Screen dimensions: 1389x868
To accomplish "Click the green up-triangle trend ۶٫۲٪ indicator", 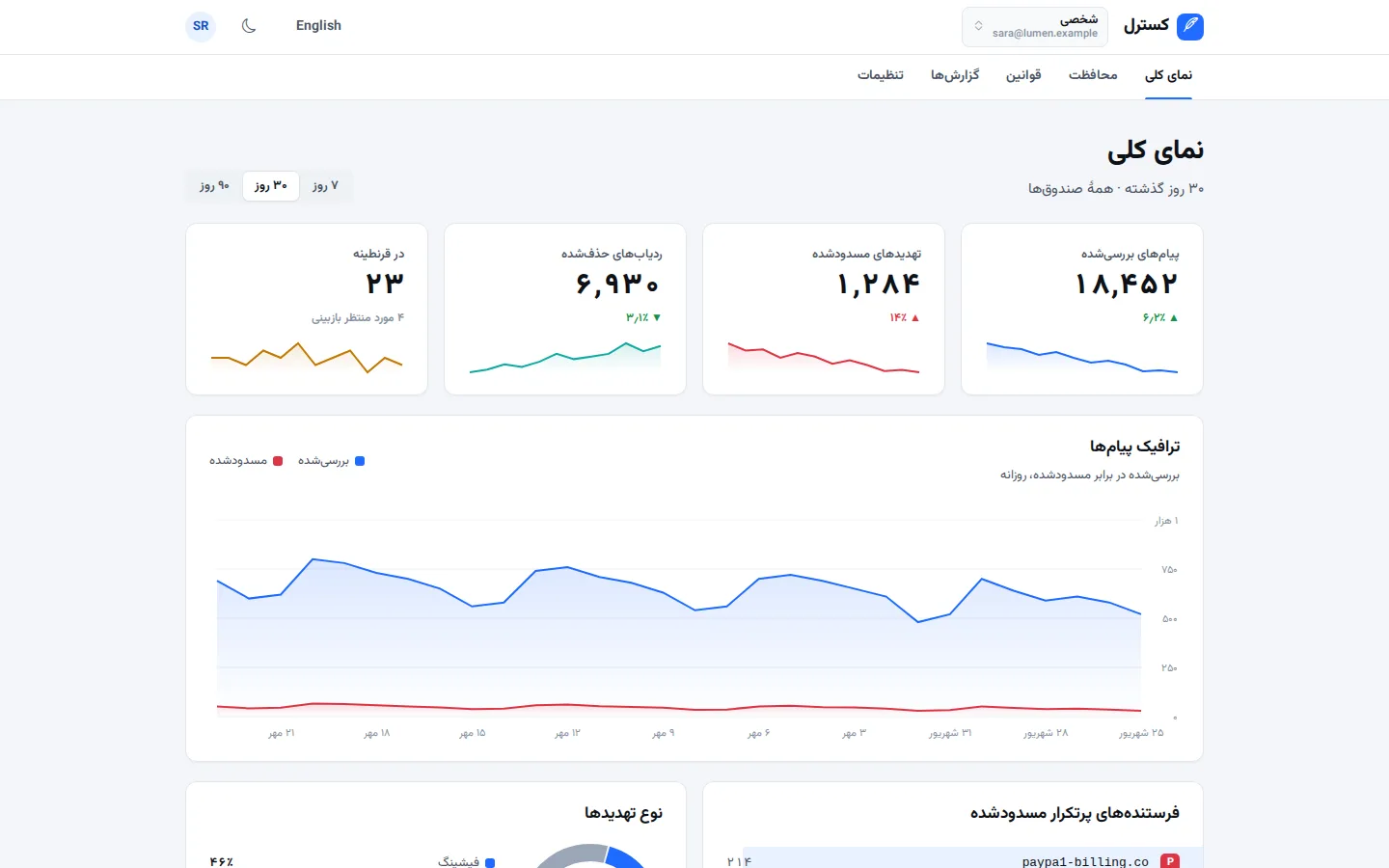I will (1160, 317).
